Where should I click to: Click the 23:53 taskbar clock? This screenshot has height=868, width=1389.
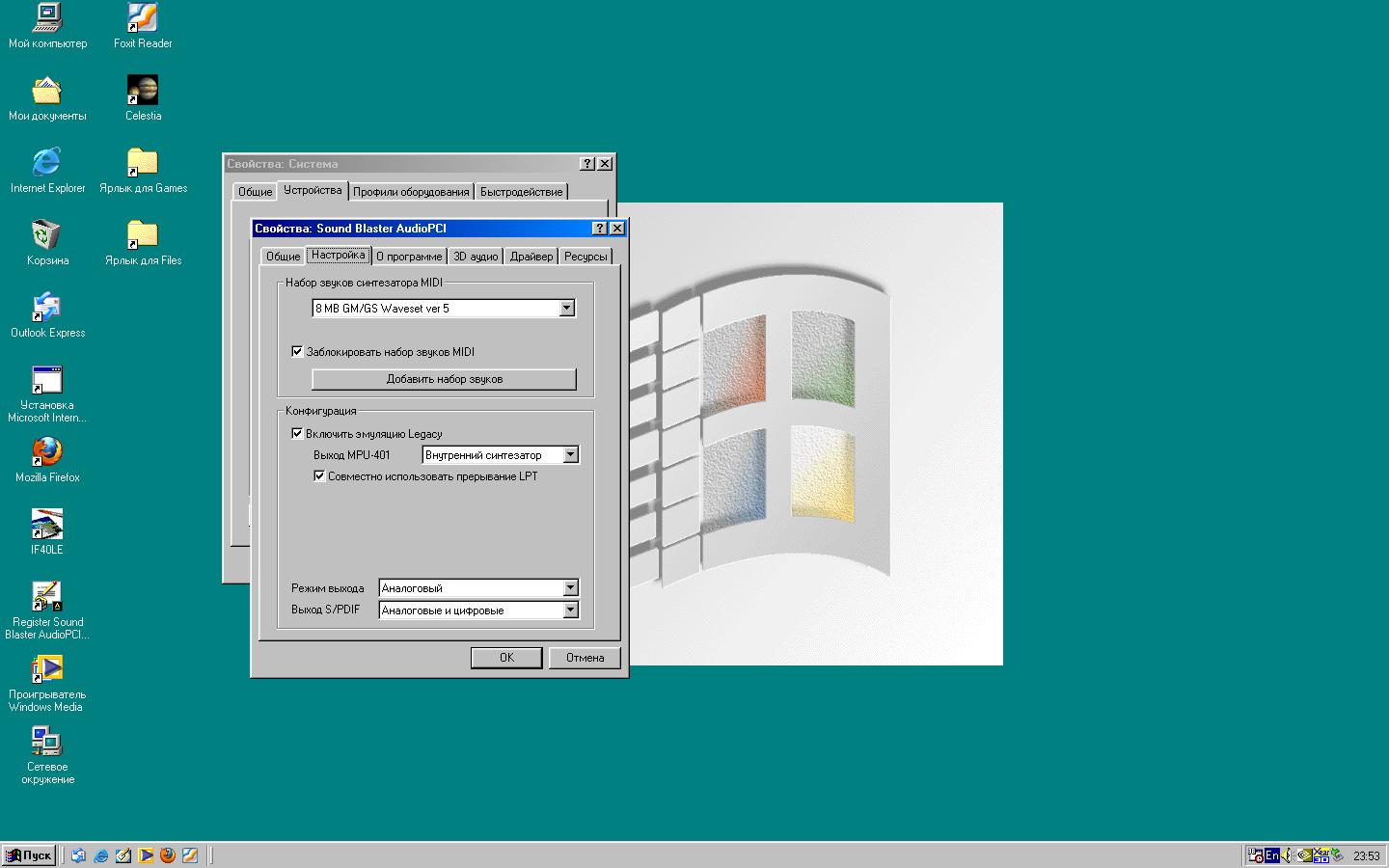(x=1367, y=855)
